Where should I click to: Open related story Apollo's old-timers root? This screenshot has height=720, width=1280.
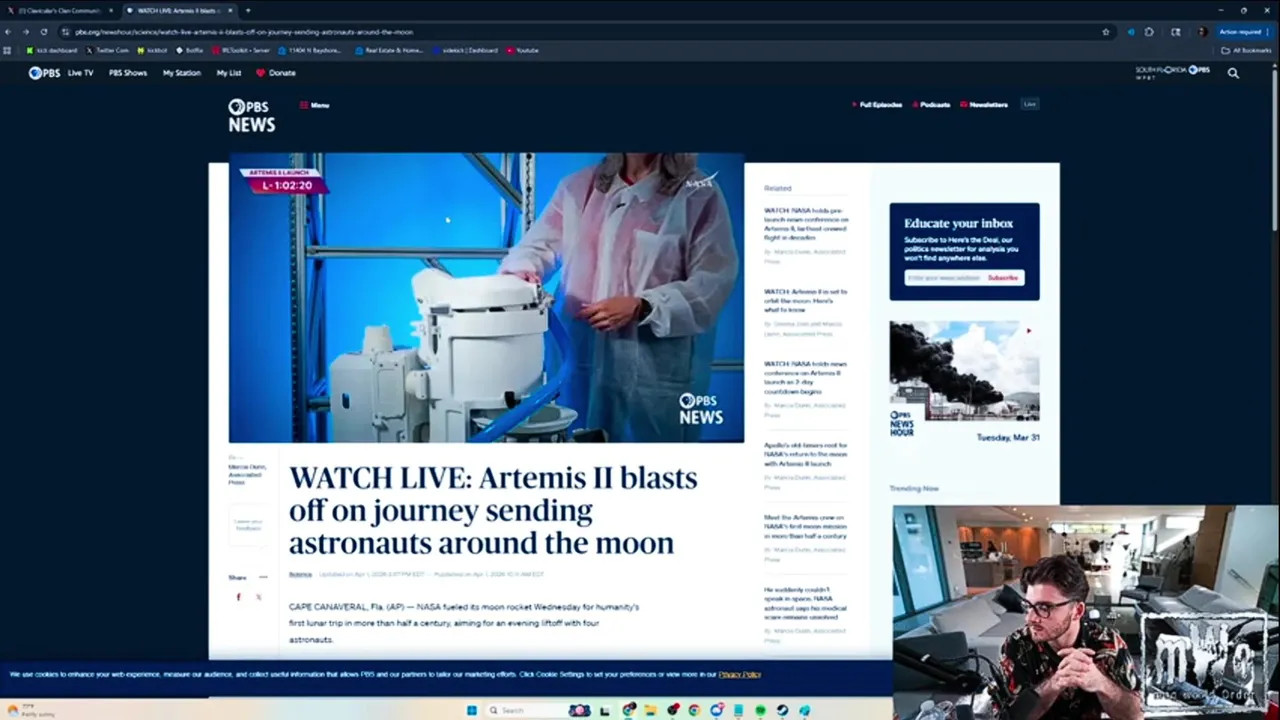pos(806,454)
